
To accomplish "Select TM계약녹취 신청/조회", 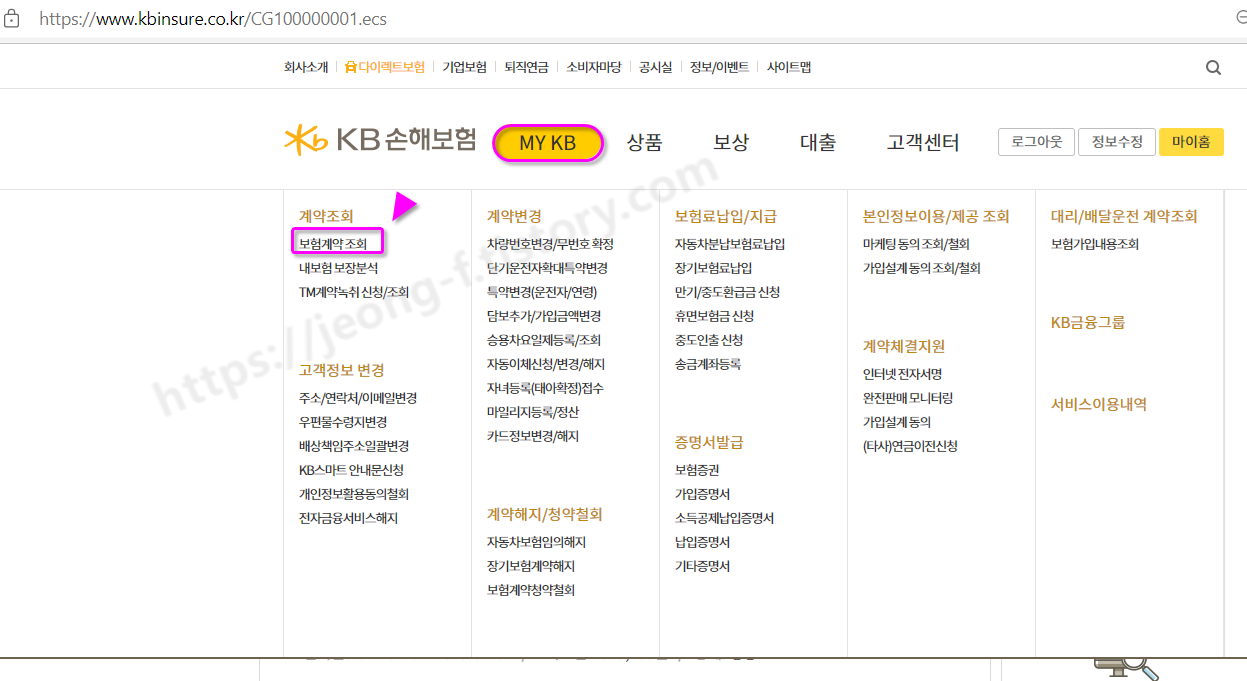I will pyautogui.click(x=354, y=292).
